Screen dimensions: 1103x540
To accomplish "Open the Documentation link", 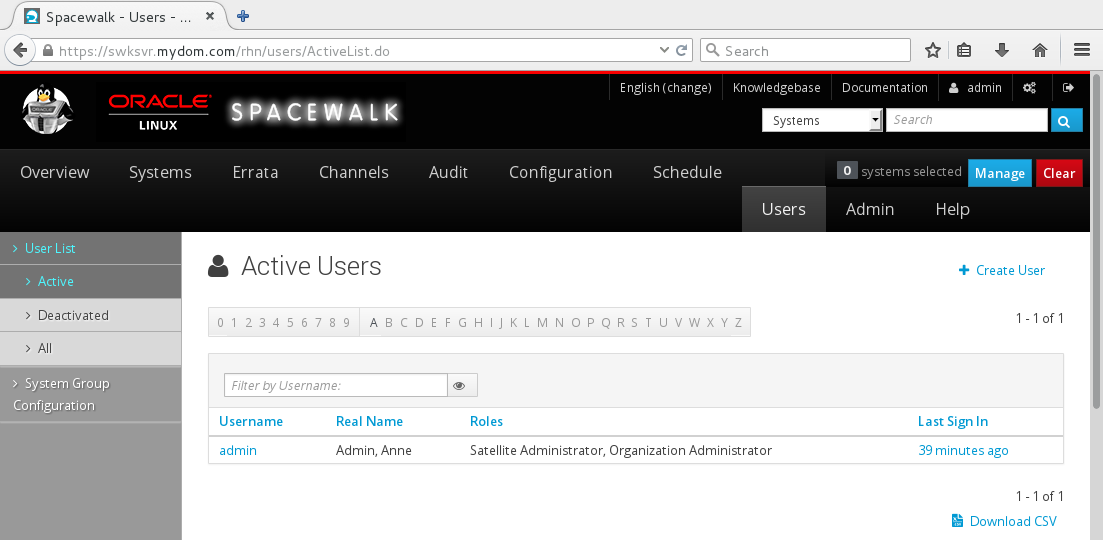I will pos(885,88).
